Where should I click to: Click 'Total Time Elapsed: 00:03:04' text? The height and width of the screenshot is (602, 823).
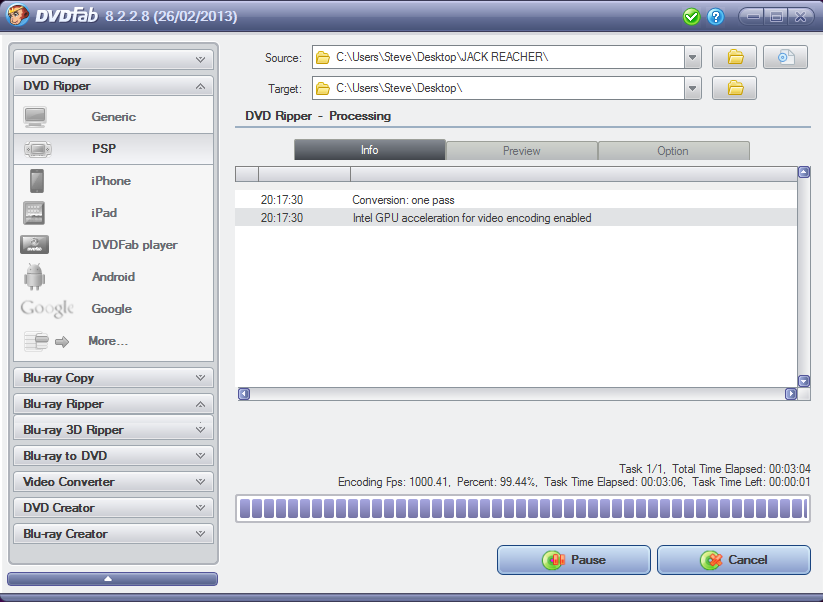[x=741, y=469]
